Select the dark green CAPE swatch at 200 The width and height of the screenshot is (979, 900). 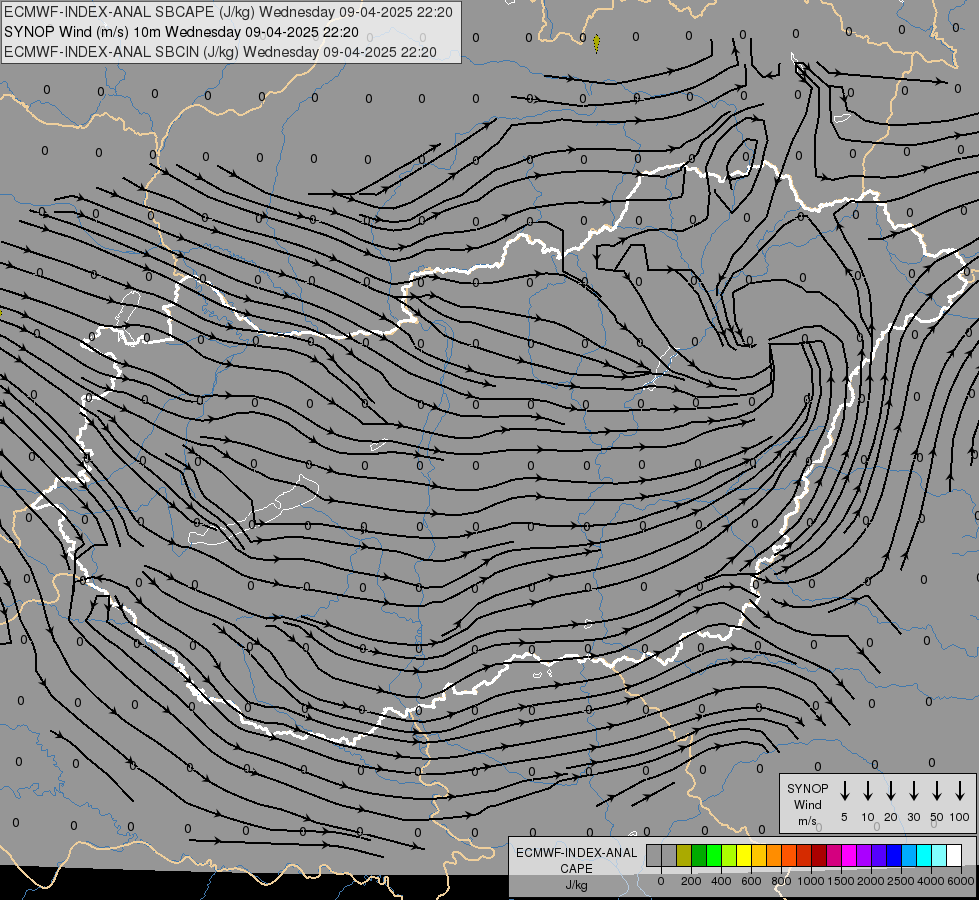tap(699, 855)
